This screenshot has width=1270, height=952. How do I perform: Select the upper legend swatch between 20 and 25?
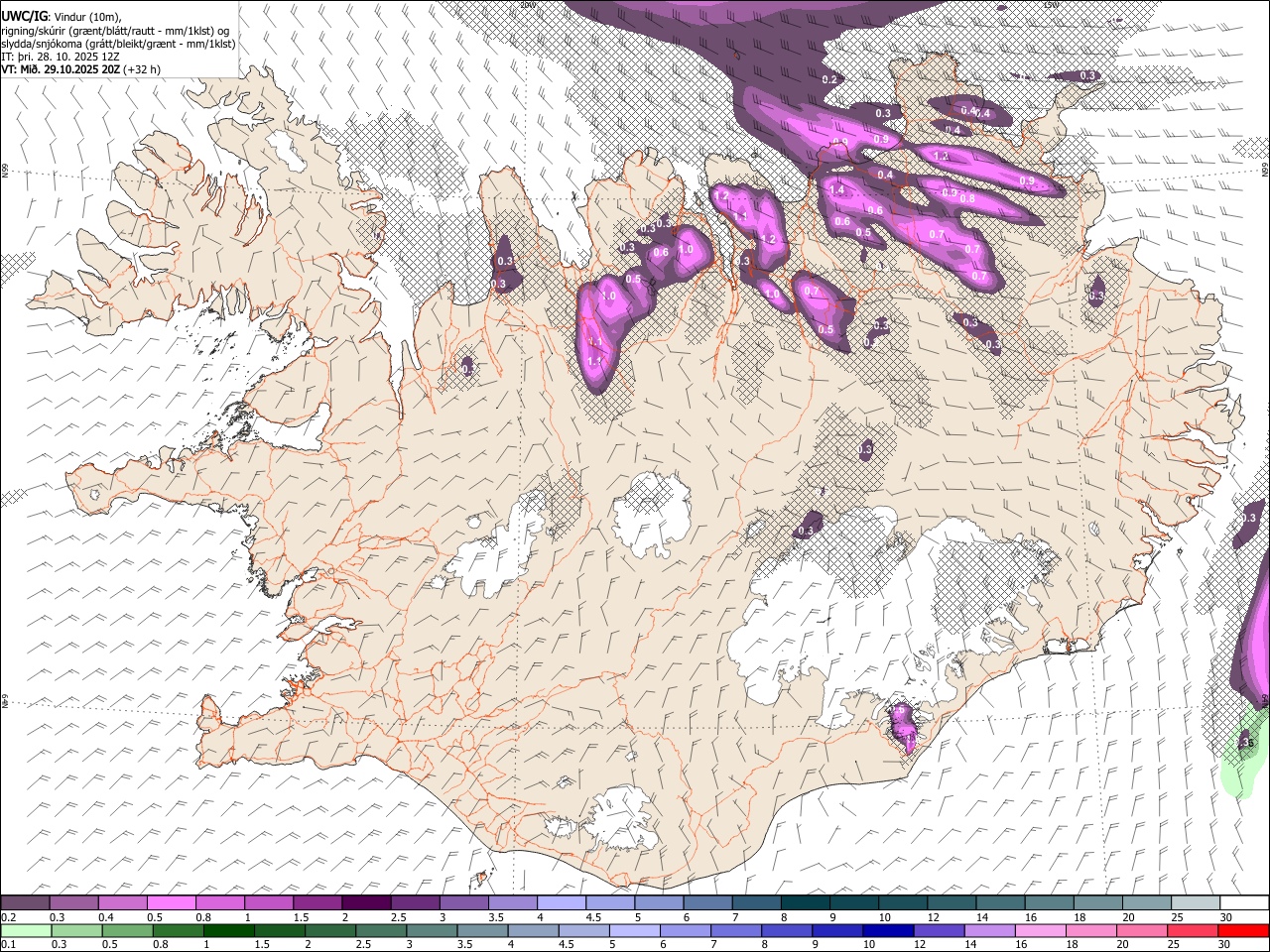click(x=1146, y=903)
